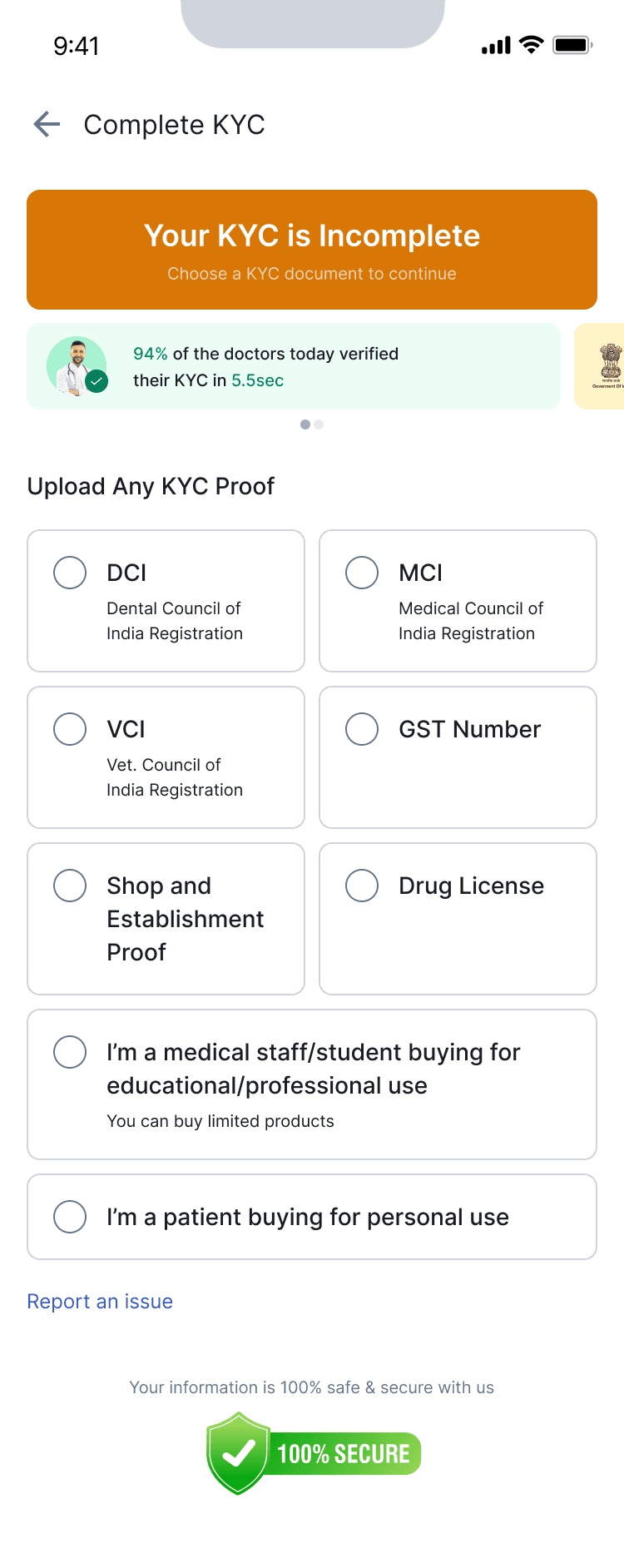Screen dimensions: 624x1568
Task: Tap the Your KYC is Incomplete banner
Action: click(312, 250)
